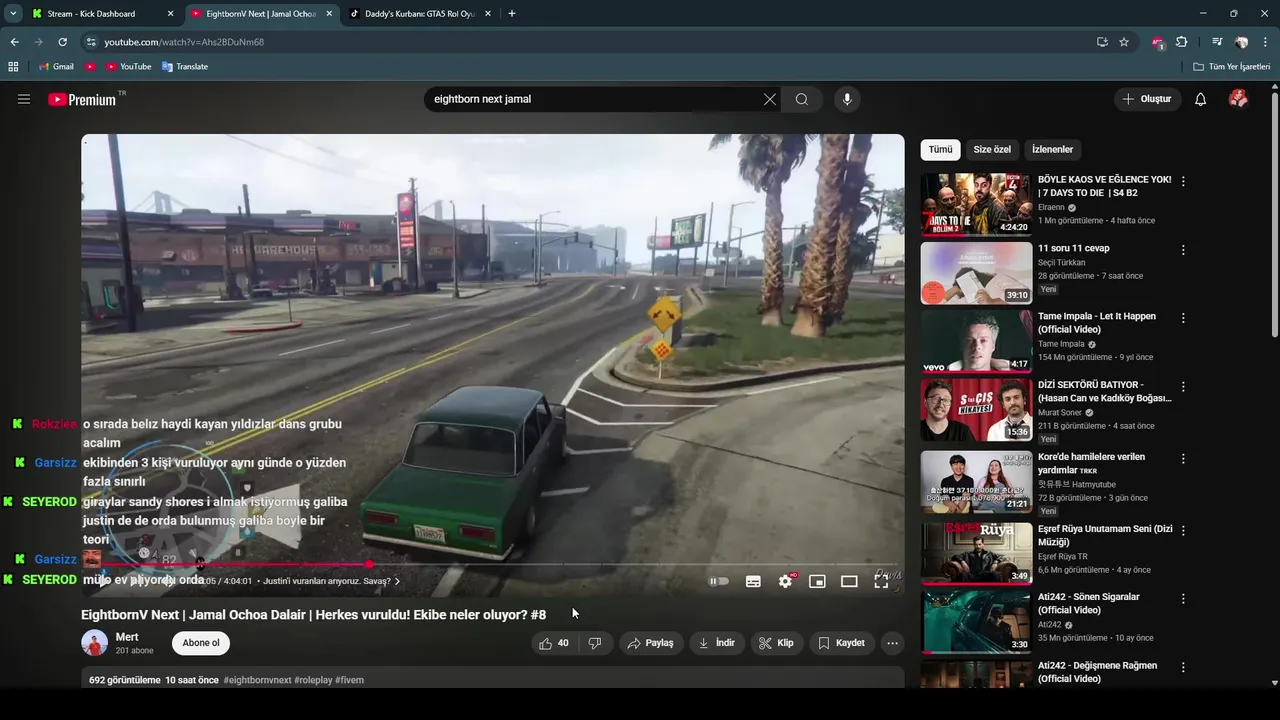Switch to theater mode view
The height and width of the screenshot is (720, 1280).
[849, 581]
